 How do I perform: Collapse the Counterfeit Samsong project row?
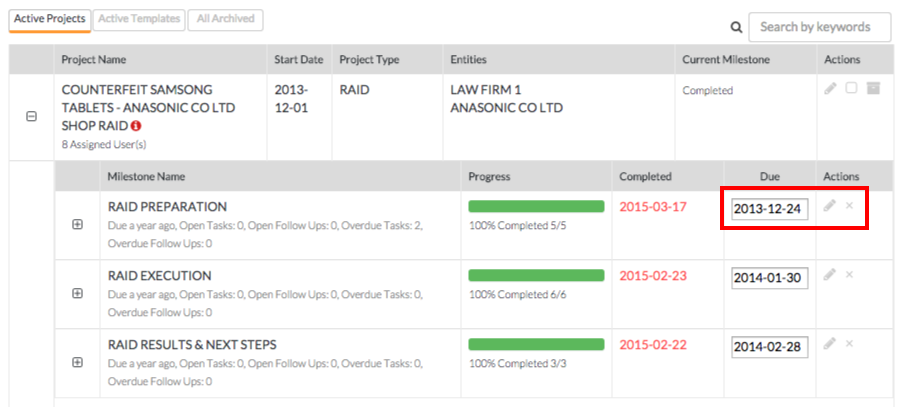[x=31, y=117]
